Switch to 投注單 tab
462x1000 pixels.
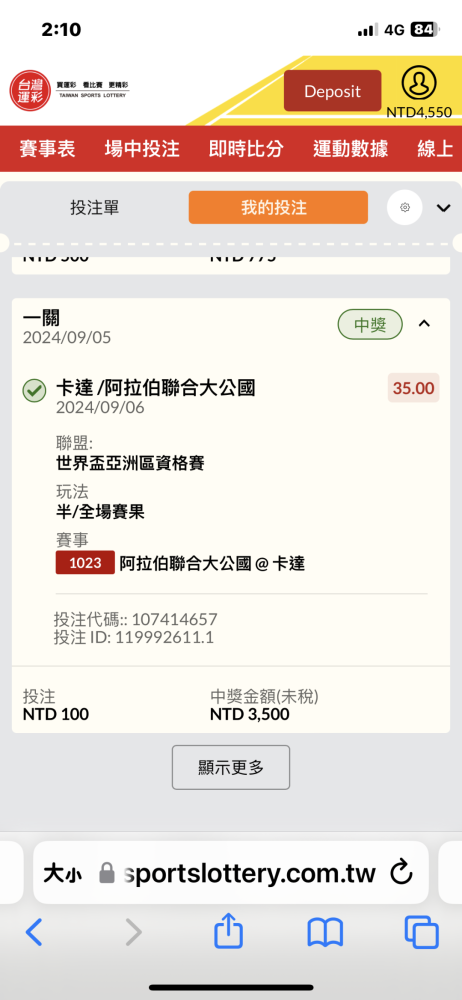[x=94, y=207]
